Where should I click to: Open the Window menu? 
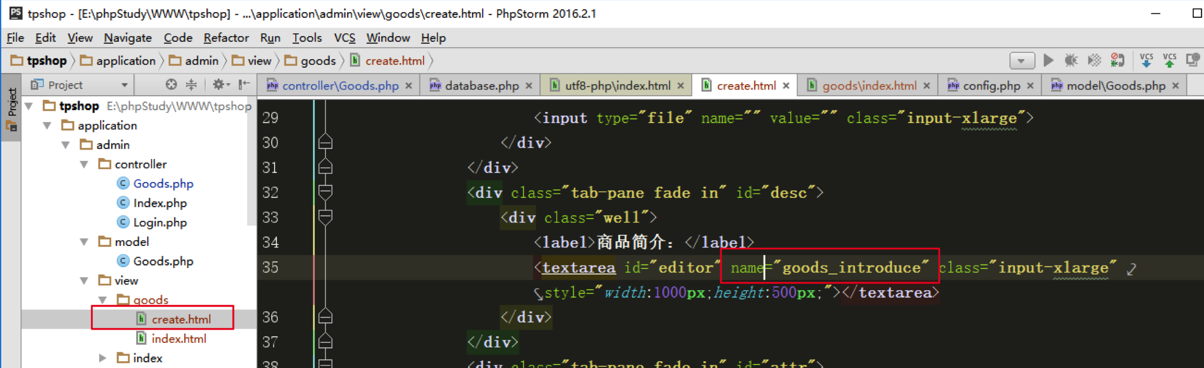click(388, 38)
